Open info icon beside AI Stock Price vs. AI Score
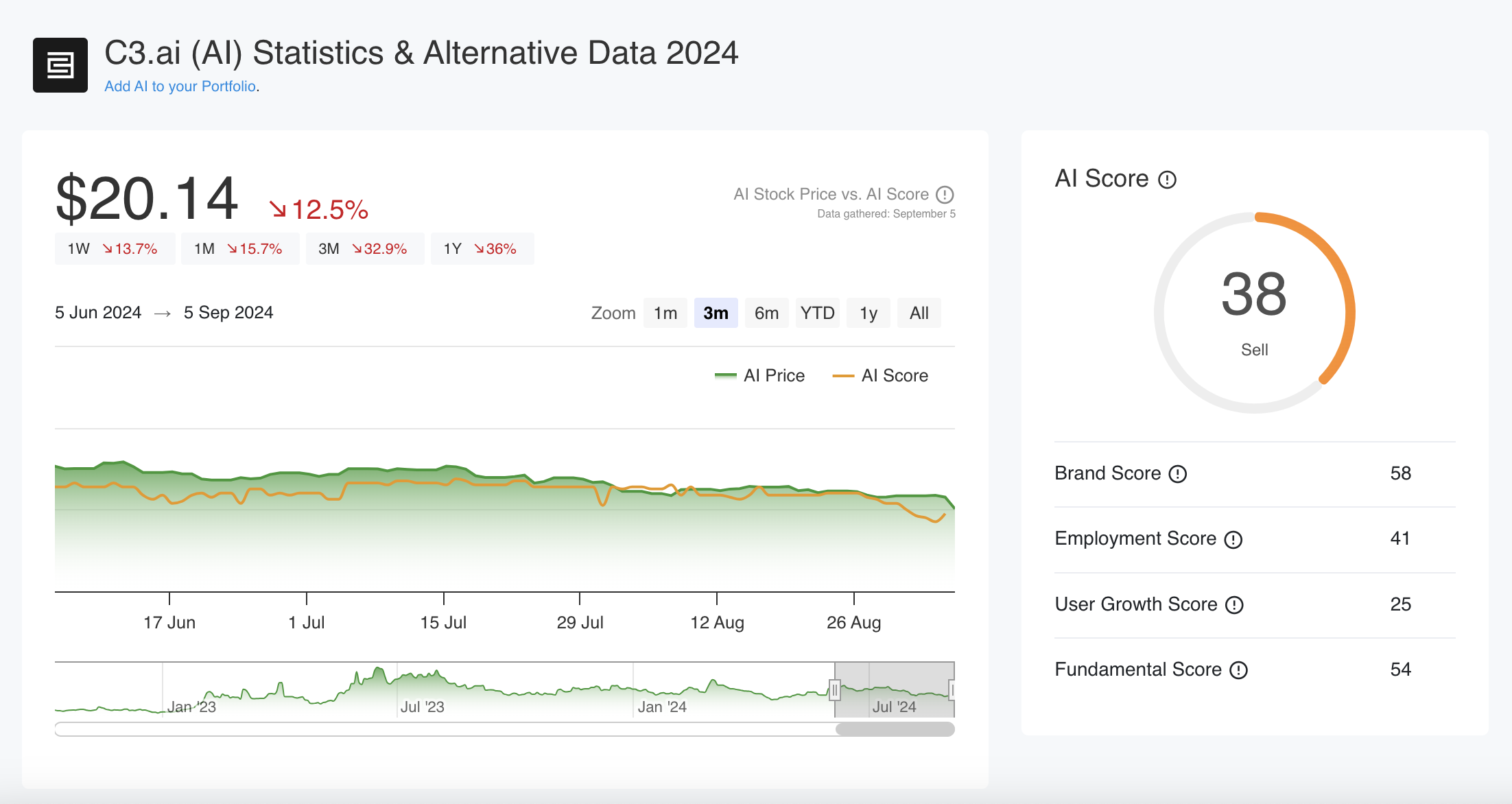 click(945, 195)
